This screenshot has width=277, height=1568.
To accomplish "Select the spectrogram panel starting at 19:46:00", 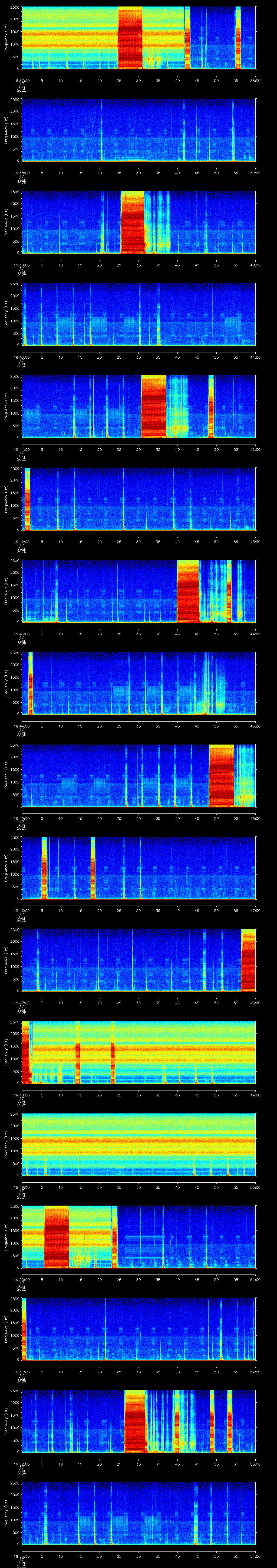I will click(x=139, y=868).
